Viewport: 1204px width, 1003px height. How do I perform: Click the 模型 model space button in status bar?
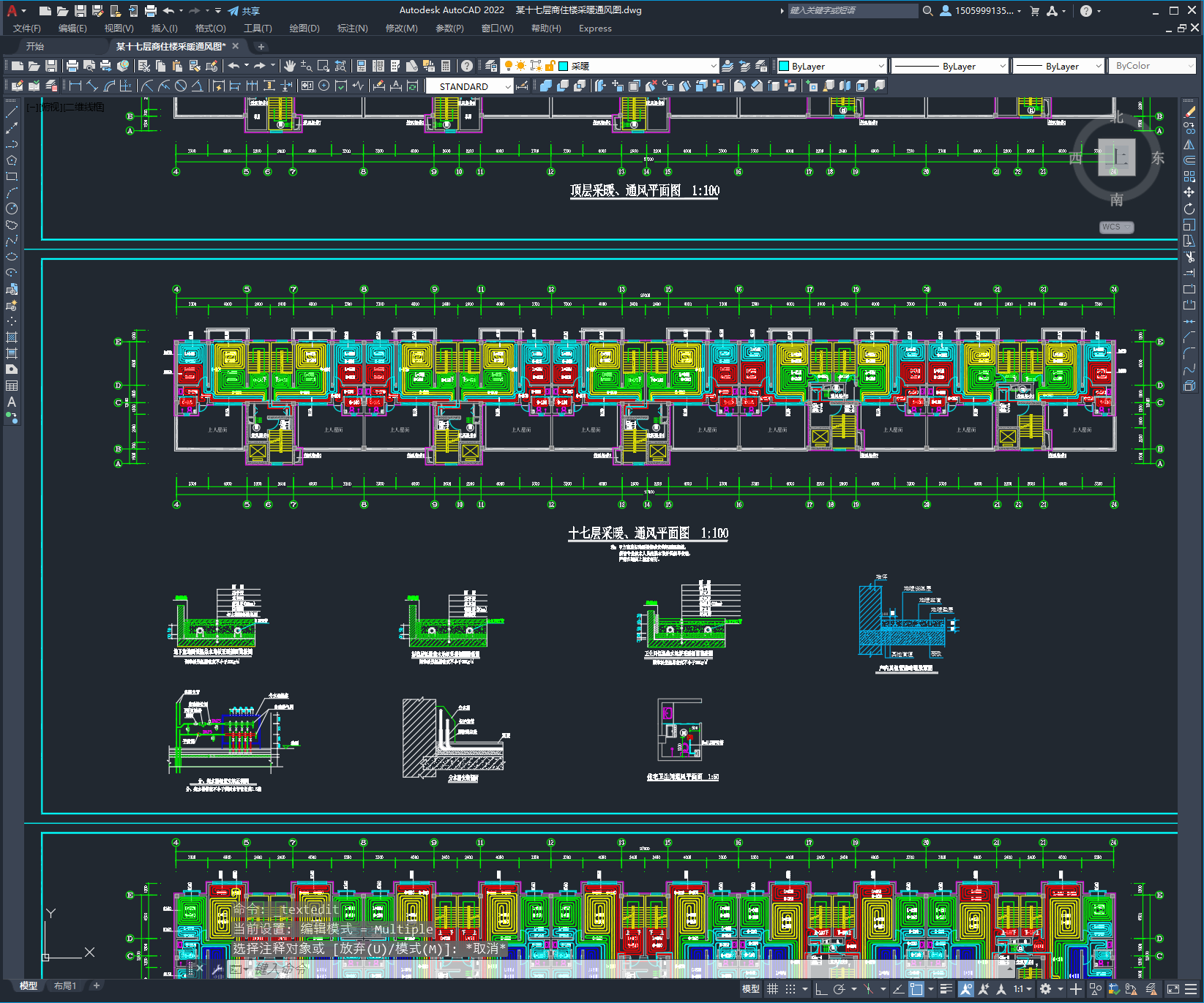[751, 989]
